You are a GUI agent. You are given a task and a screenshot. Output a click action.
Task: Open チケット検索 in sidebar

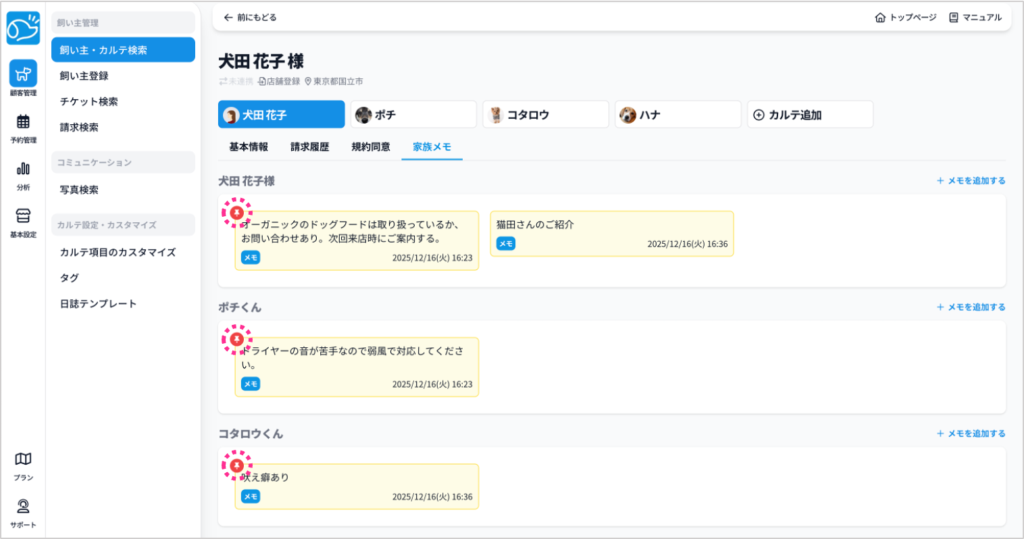pos(89,101)
